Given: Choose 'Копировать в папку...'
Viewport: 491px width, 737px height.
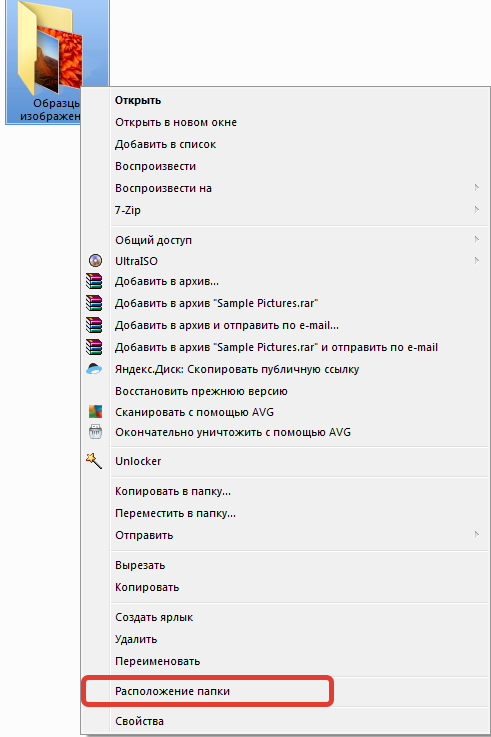Looking at the screenshot, I should pyautogui.click(x=285, y=491).
